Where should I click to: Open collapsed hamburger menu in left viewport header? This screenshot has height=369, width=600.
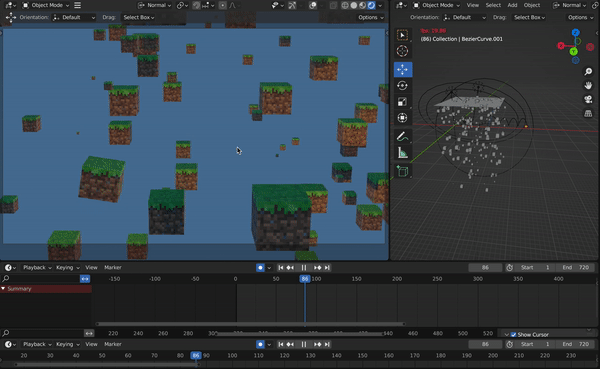click(x=77, y=5)
